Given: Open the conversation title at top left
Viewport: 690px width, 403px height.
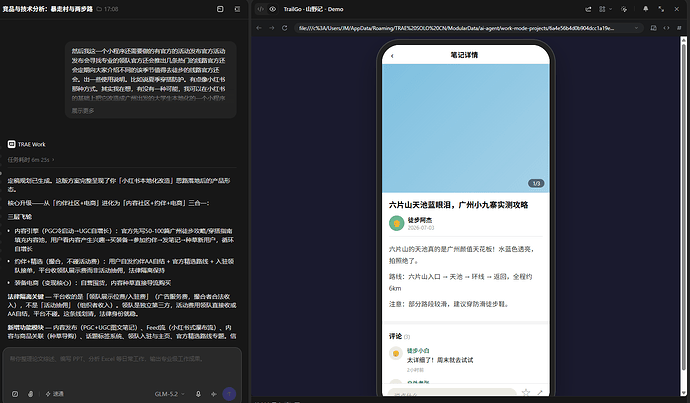Looking at the screenshot, I should tap(48, 9).
